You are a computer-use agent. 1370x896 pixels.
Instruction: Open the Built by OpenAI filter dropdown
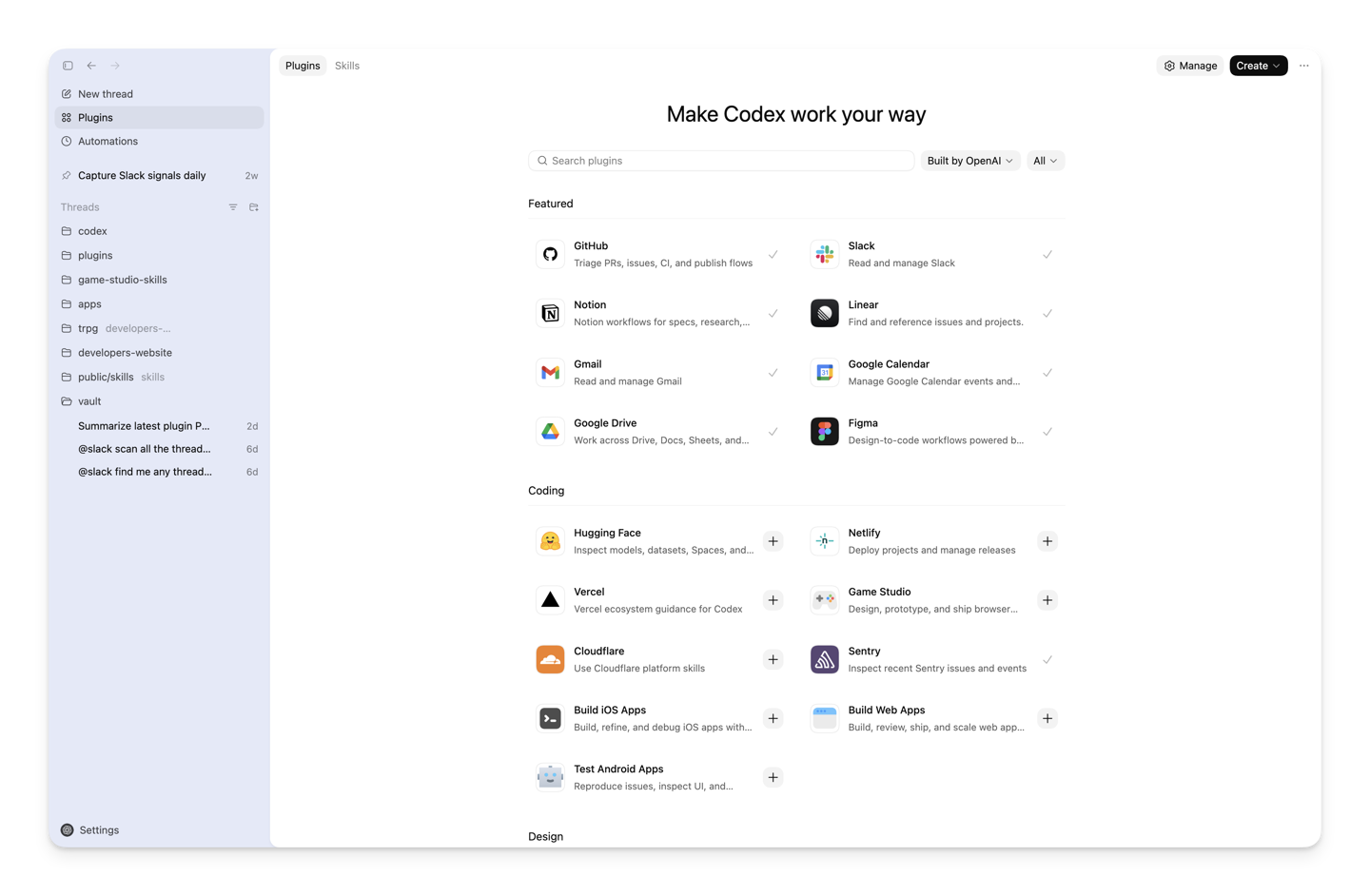pyautogui.click(x=969, y=160)
